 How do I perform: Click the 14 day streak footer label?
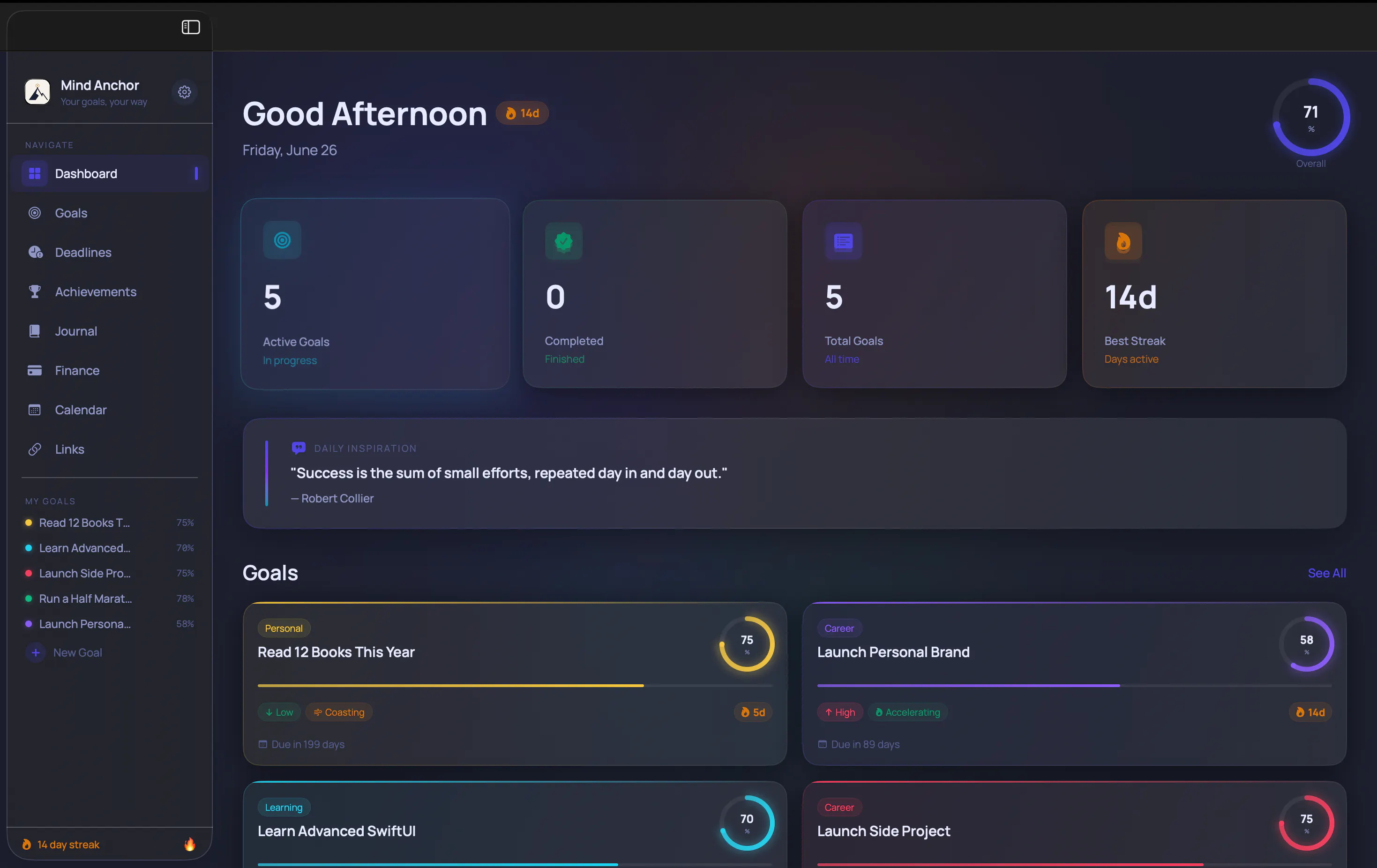point(68,845)
